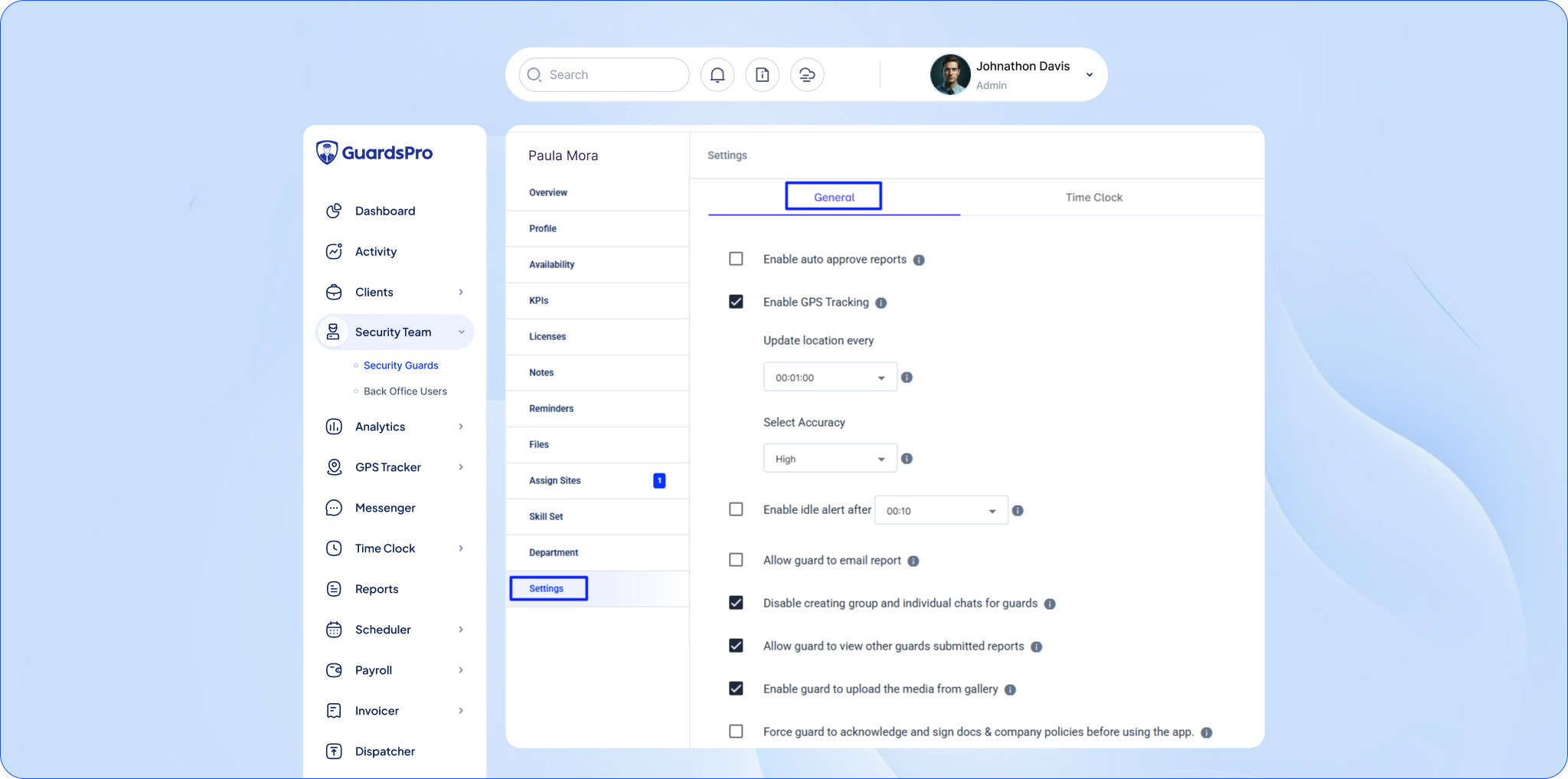Image resolution: width=1568 pixels, height=779 pixels.
Task: Open the Settings item in guard menu
Action: click(597, 589)
